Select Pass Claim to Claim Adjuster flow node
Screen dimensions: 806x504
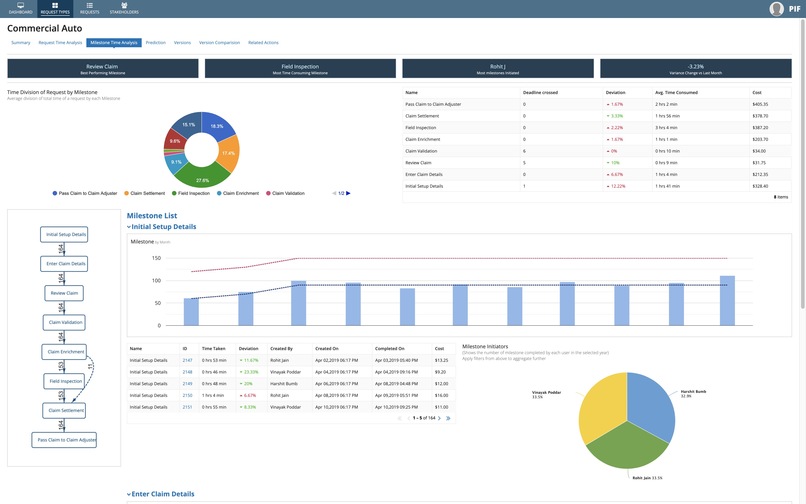pyautogui.click(x=64, y=440)
